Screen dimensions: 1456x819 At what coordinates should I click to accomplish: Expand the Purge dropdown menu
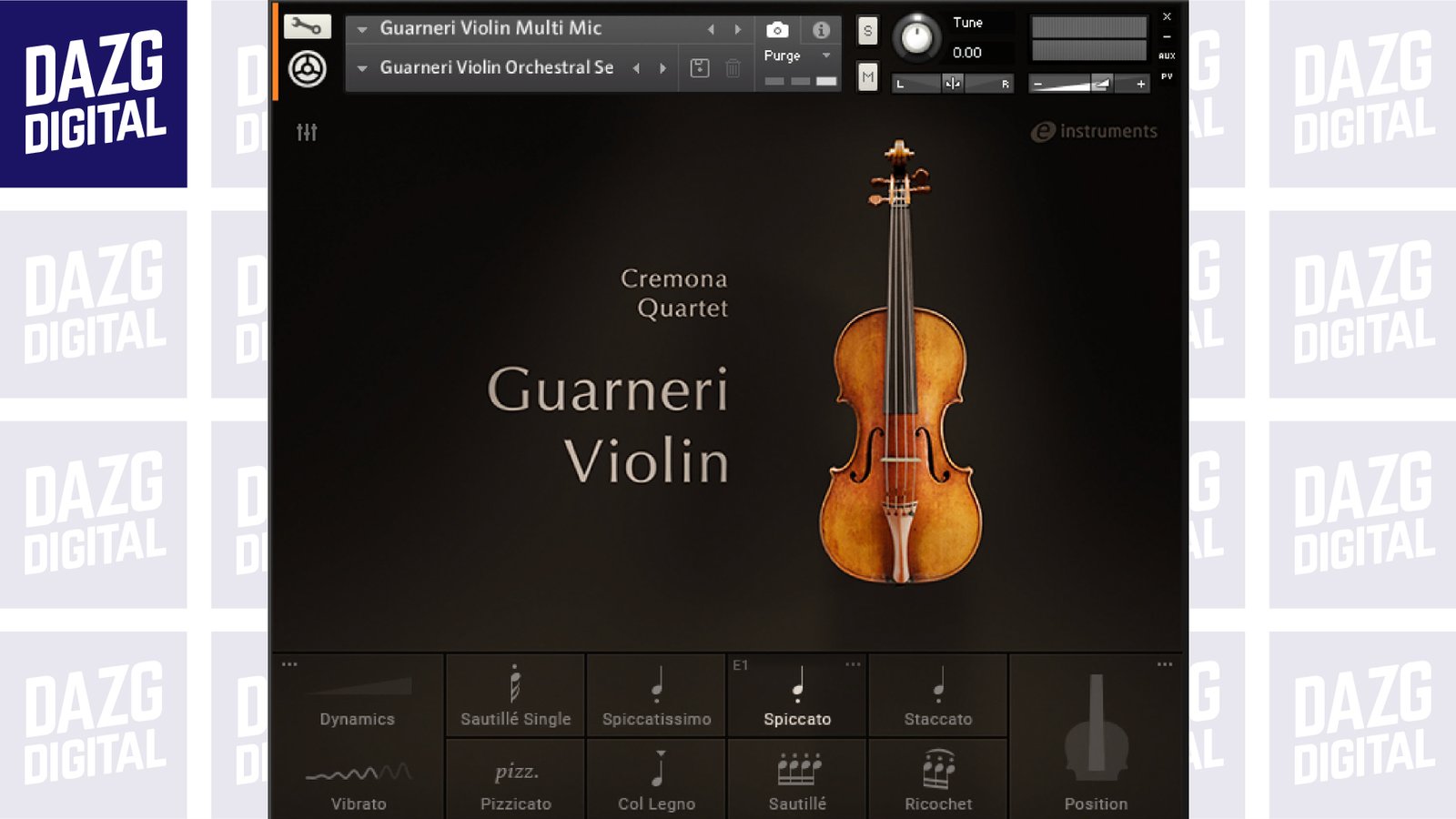tap(826, 56)
